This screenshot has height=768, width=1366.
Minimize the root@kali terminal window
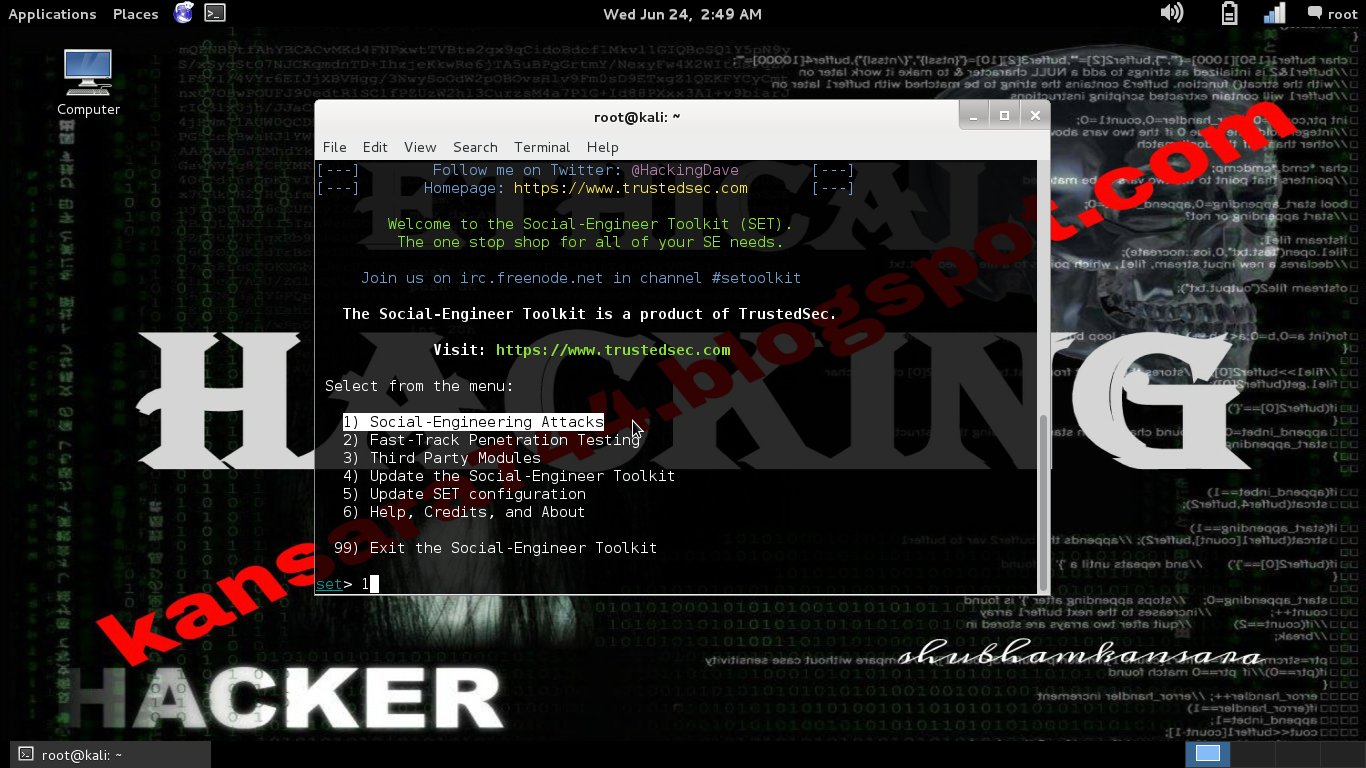pos(975,116)
